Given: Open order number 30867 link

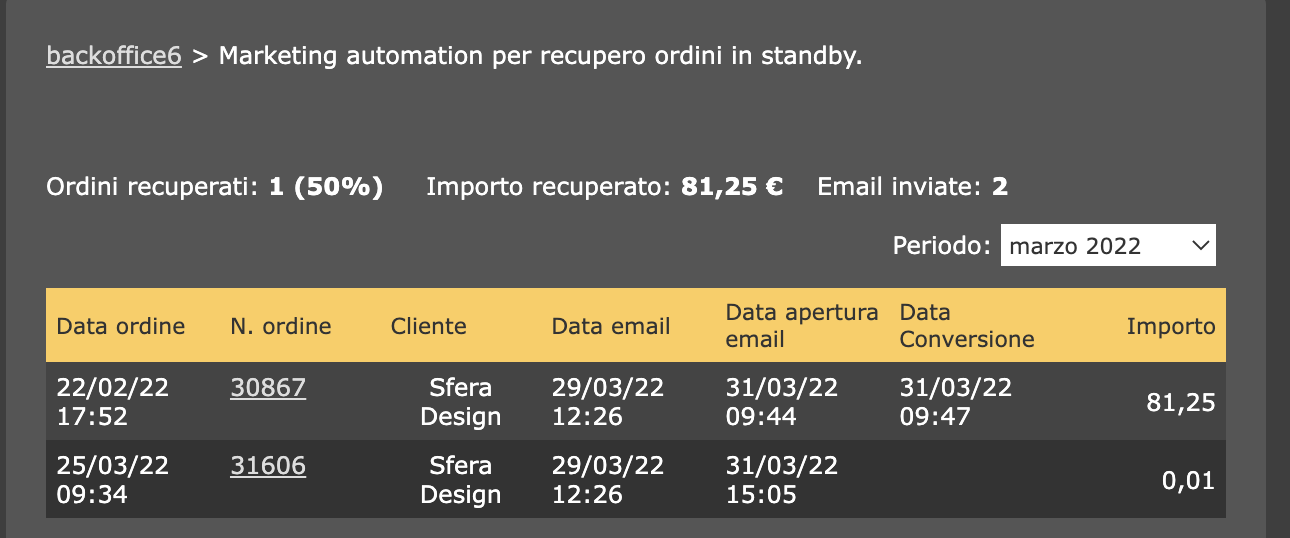Looking at the screenshot, I should pos(268,388).
